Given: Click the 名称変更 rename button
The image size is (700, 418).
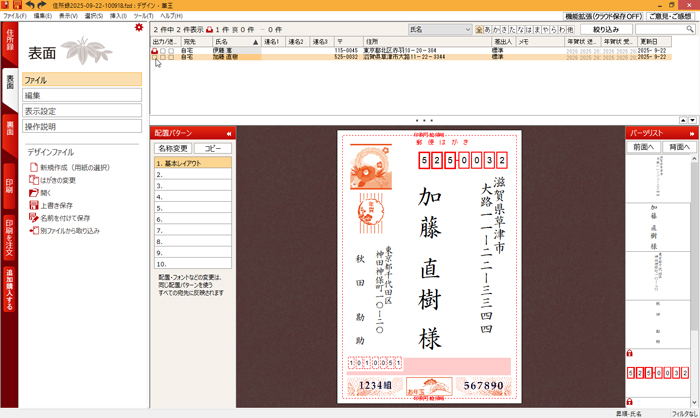Looking at the screenshot, I should 173,147.
